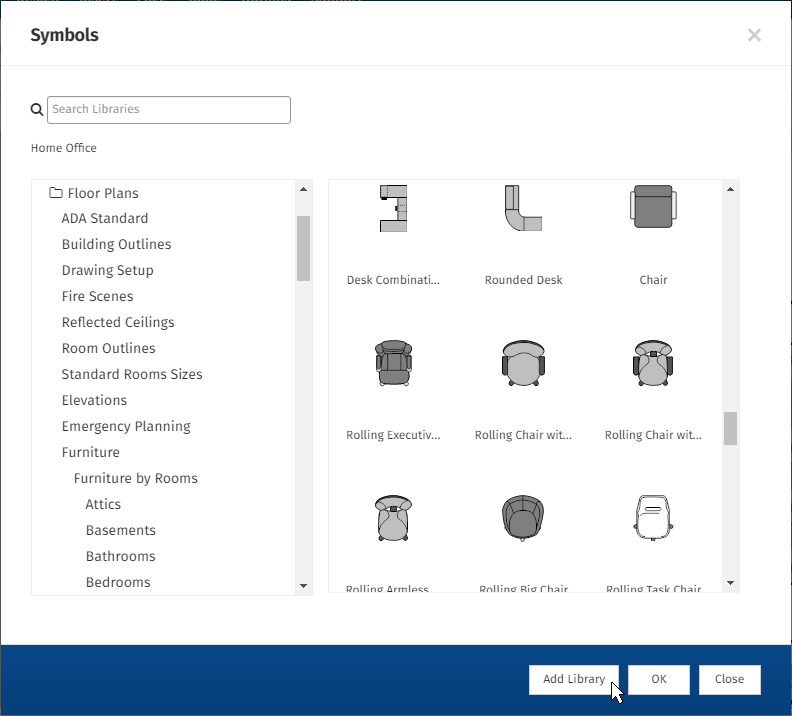
Task: Select the Rolling Armless chair symbol
Action: tap(393, 518)
